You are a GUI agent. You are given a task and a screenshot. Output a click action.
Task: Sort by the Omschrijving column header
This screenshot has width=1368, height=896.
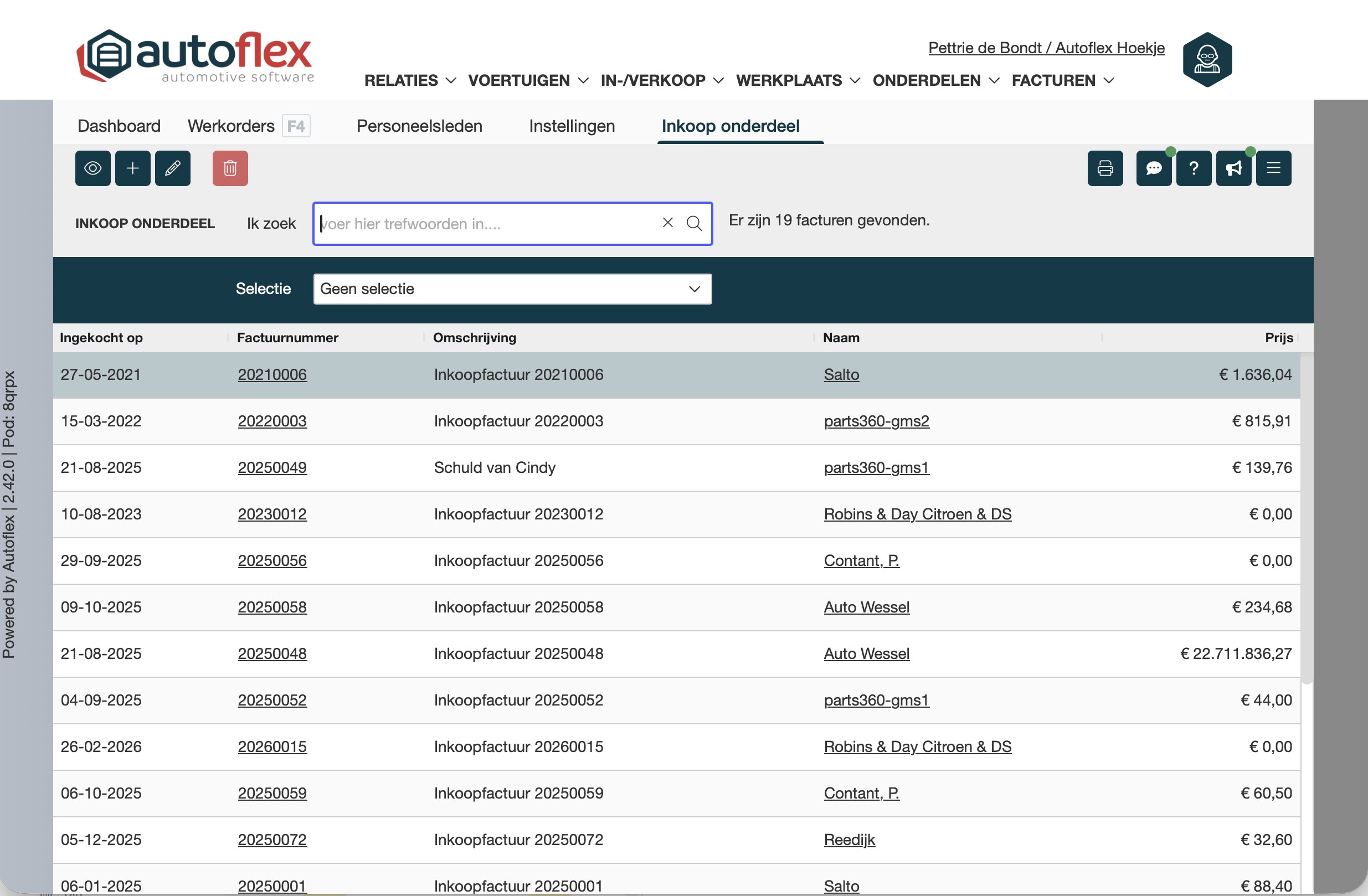point(475,338)
